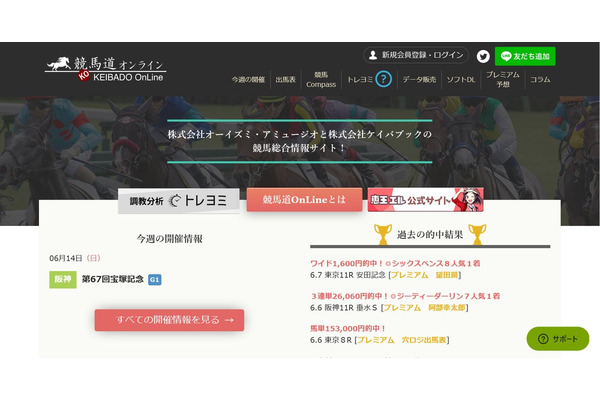Click premium link in 6.6 阪神11R row

[x=424, y=307]
